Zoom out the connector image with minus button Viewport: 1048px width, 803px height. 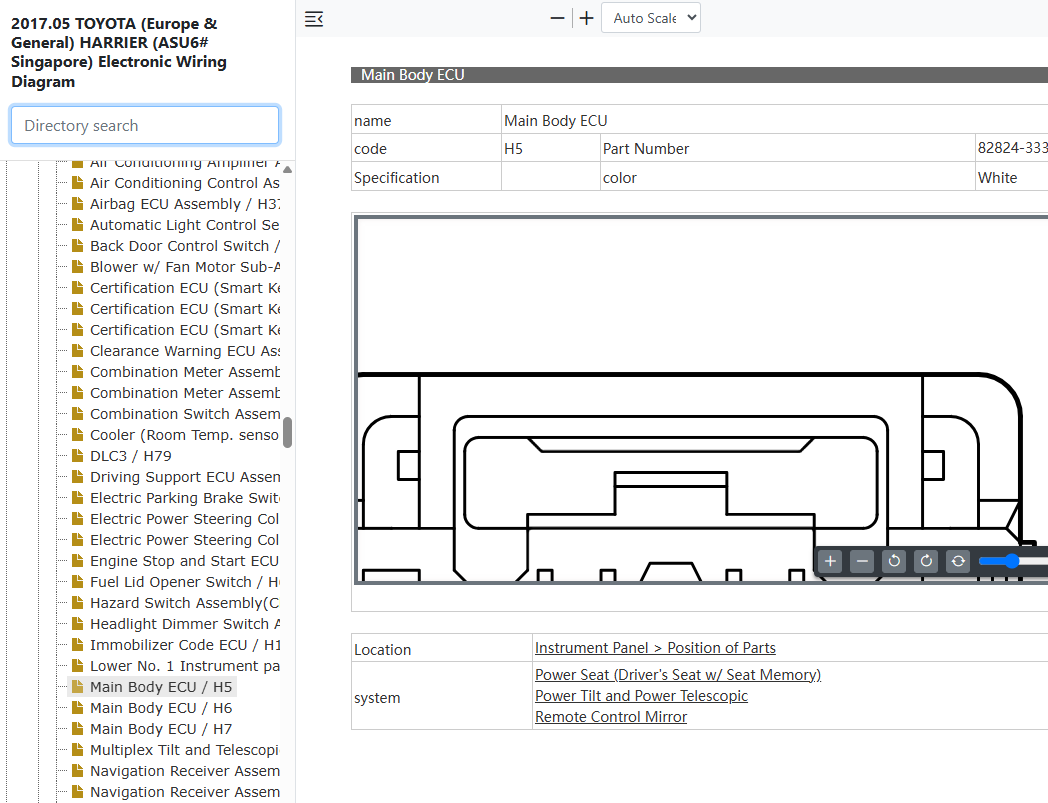862,561
